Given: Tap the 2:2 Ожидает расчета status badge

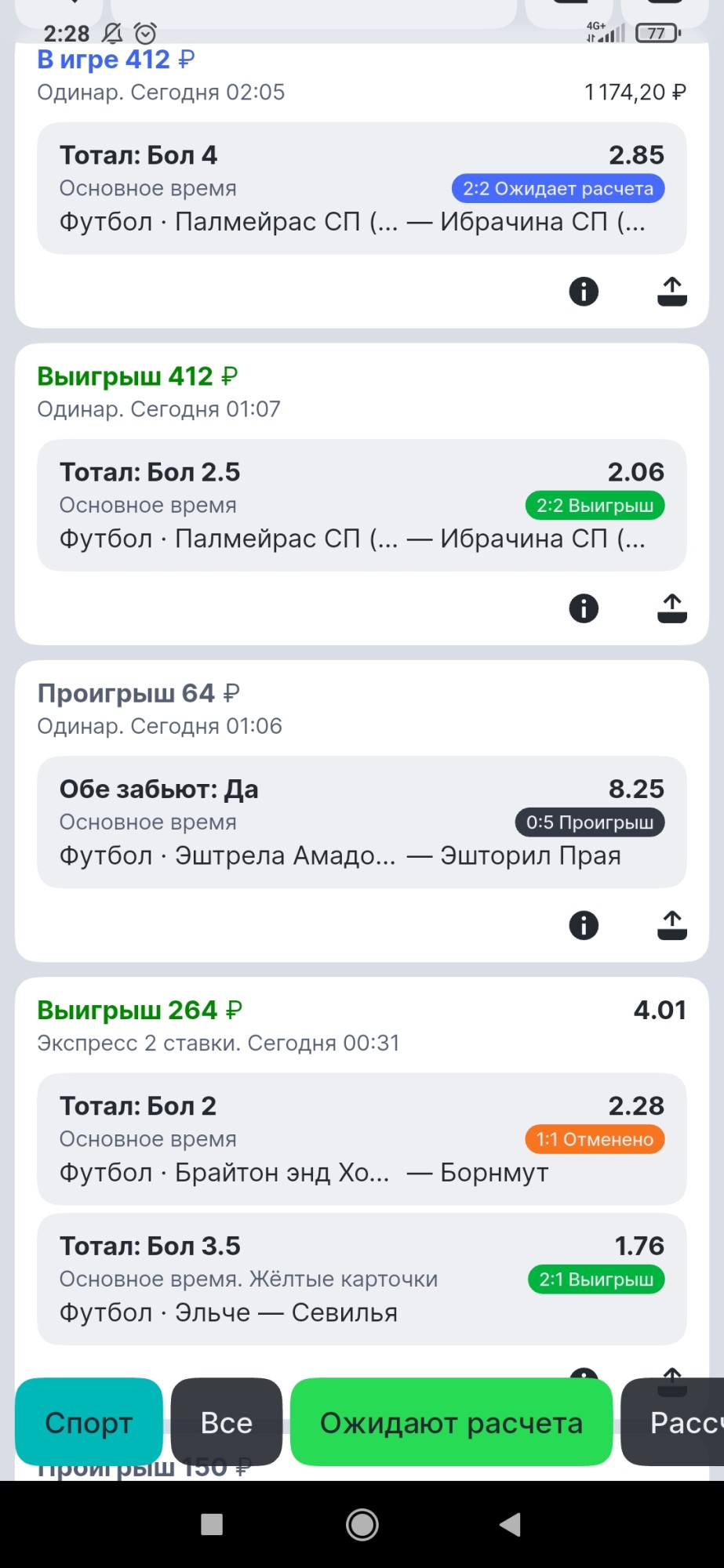Looking at the screenshot, I should point(558,189).
